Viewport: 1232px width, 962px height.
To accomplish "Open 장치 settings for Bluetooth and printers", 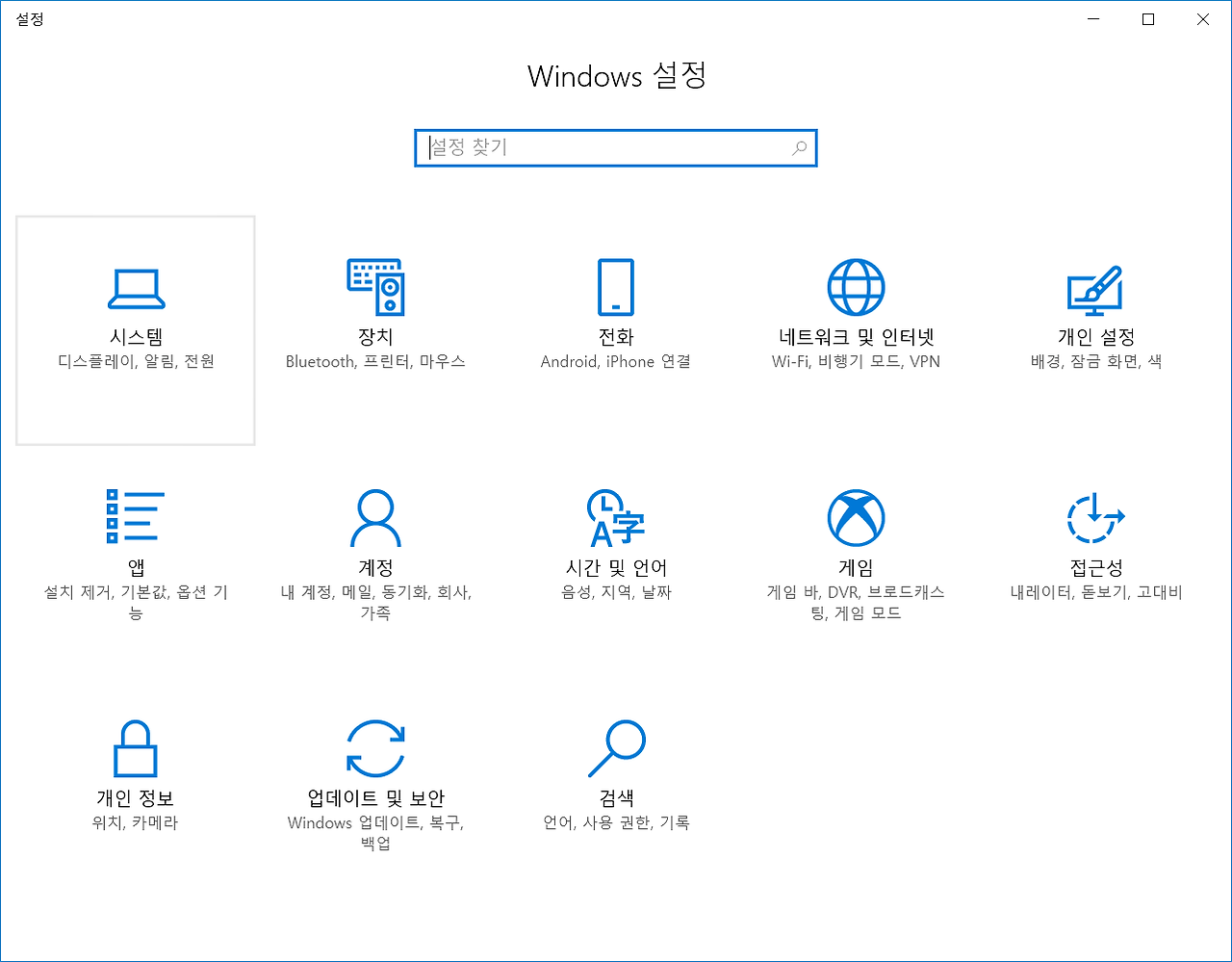I will [x=375, y=318].
